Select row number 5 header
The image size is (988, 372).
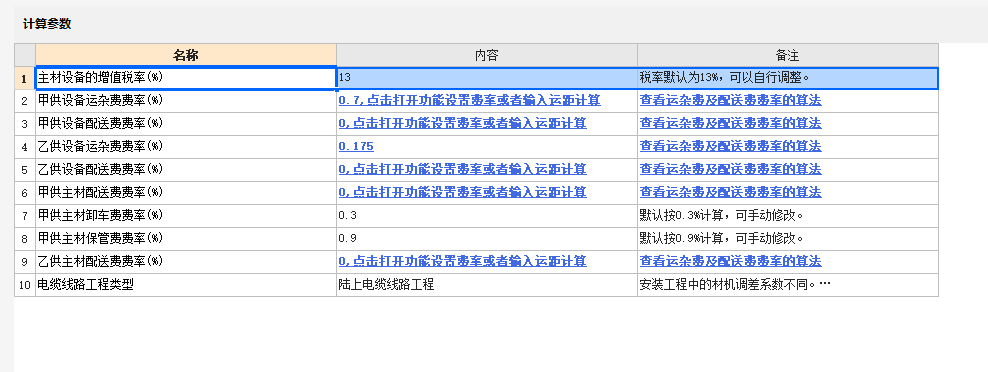(25, 169)
